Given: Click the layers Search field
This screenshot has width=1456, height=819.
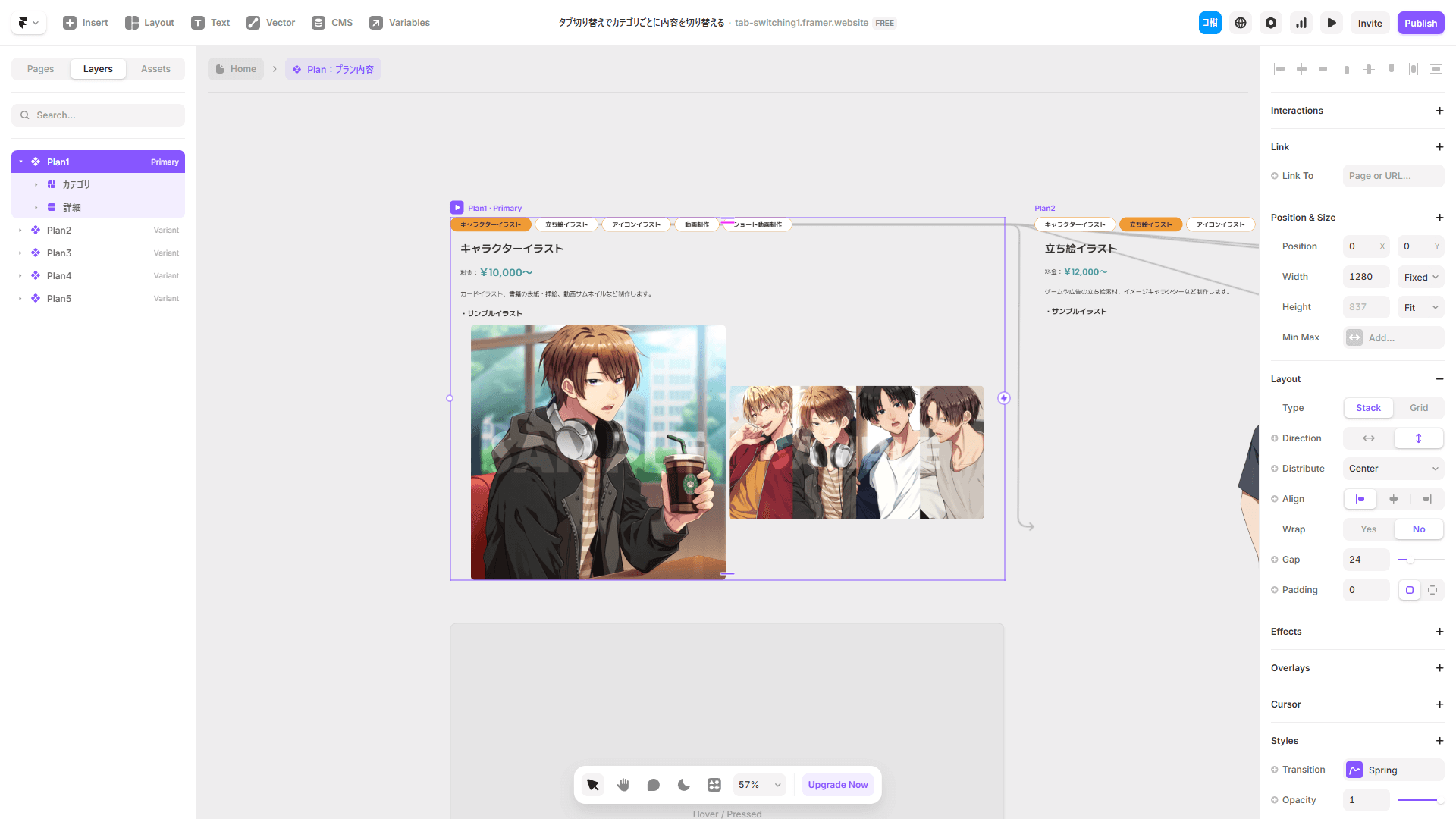Looking at the screenshot, I should click(99, 115).
